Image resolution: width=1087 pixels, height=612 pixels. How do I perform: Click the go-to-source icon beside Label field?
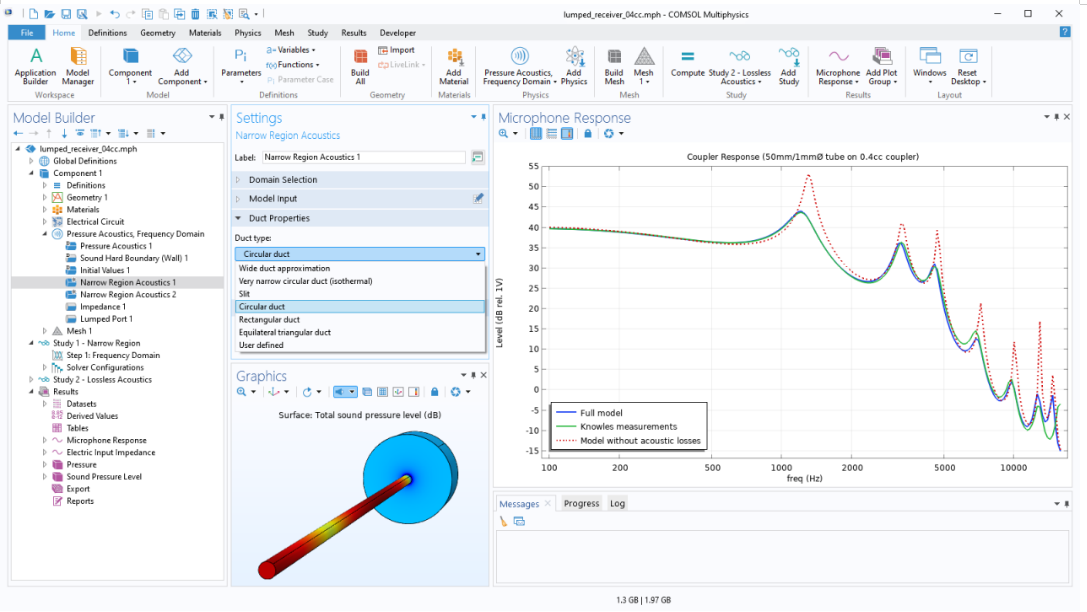(478, 157)
